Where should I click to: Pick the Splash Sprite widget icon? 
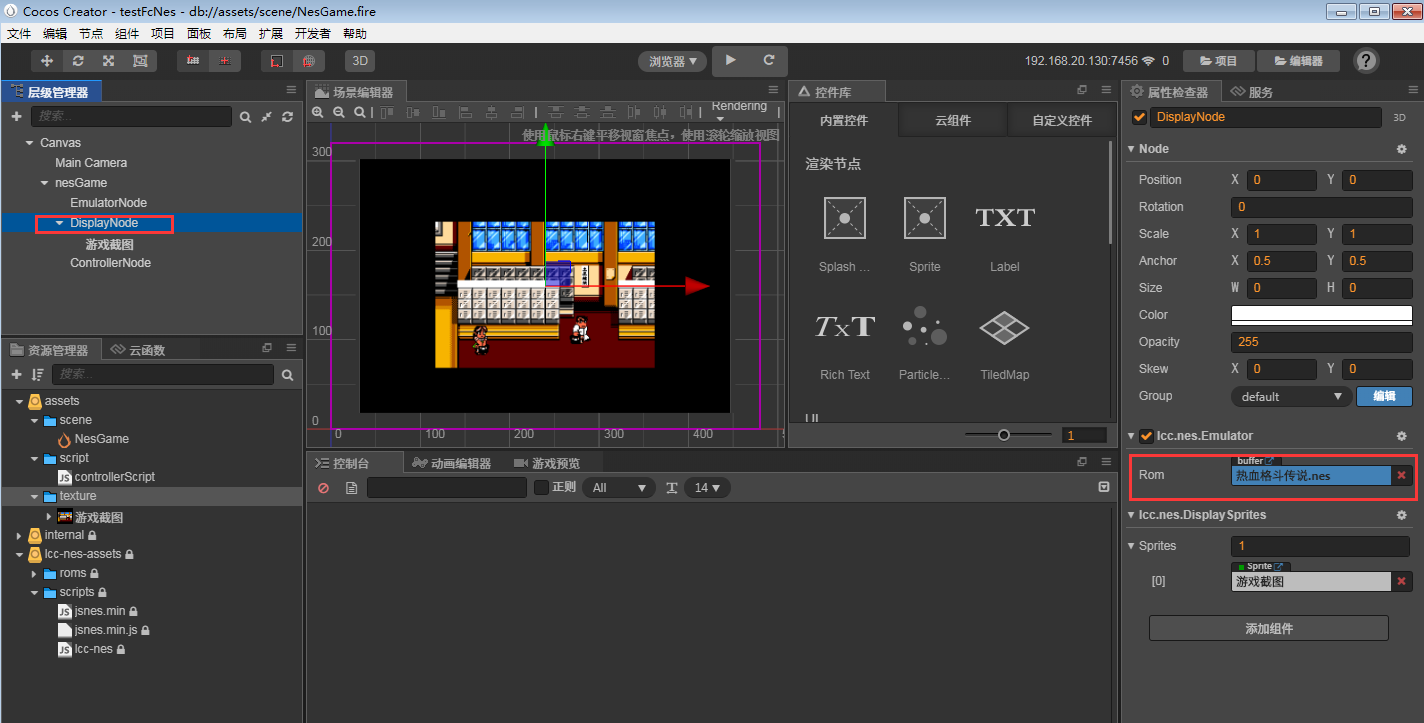pos(844,217)
